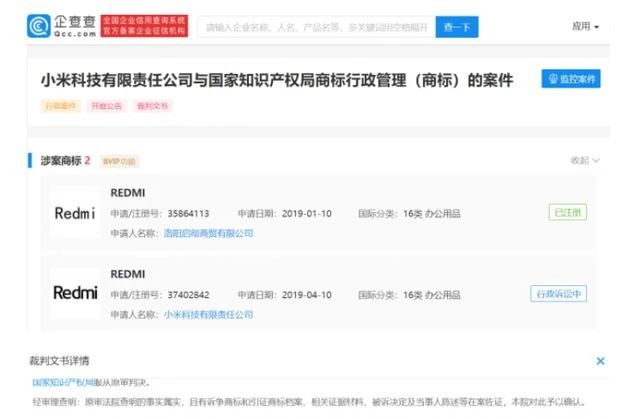Open the 应用 dropdown menu
The width and height of the screenshot is (640, 419).
[x=585, y=27]
